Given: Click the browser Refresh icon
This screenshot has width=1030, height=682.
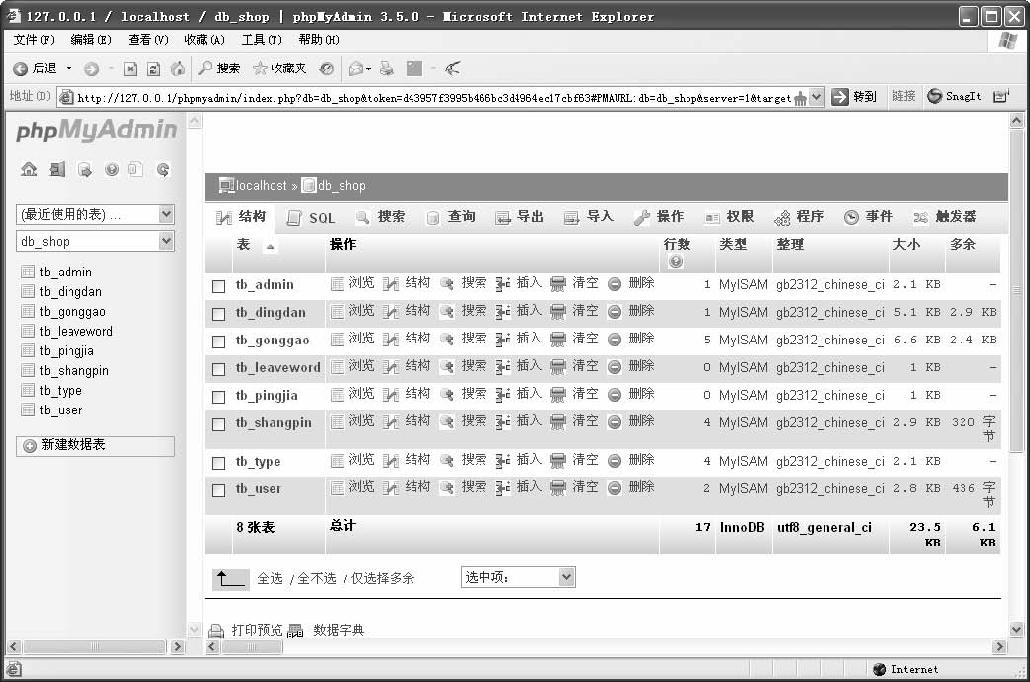Looking at the screenshot, I should 154,68.
